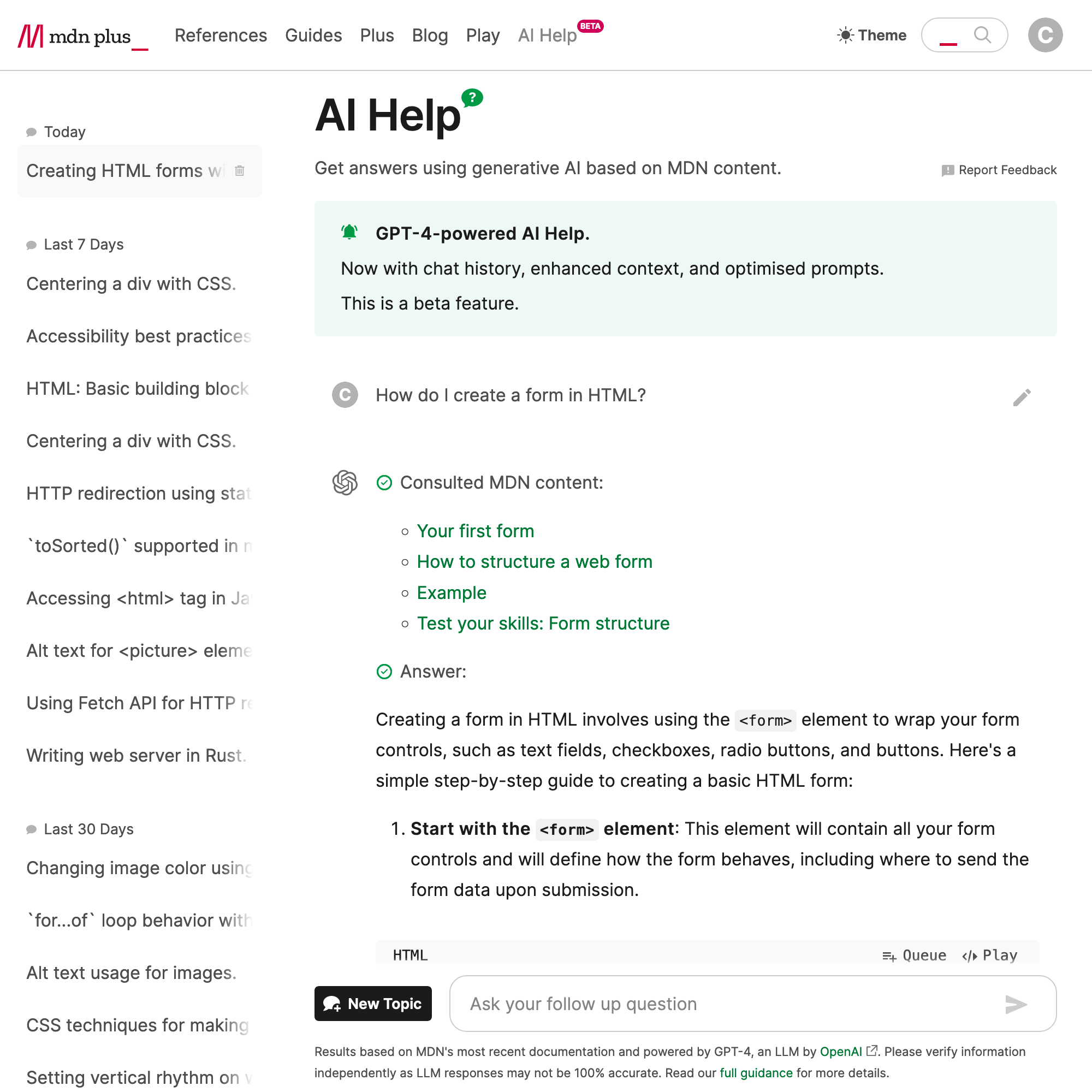Expand the Plus menu
Screen dimensions: 1092x1092
pyautogui.click(x=376, y=35)
